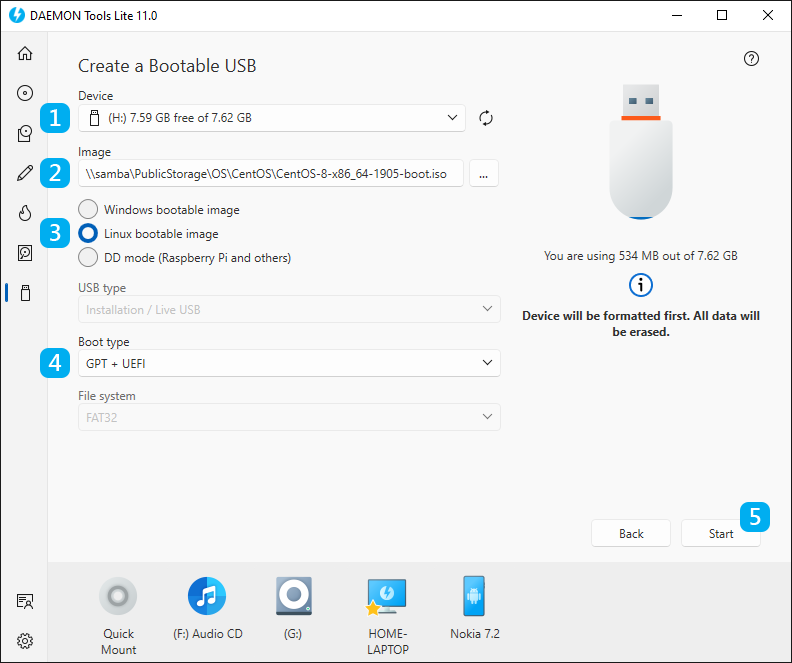Screen dimensions: 792x663
Task: Expand the USB type dropdown
Action: point(289,309)
